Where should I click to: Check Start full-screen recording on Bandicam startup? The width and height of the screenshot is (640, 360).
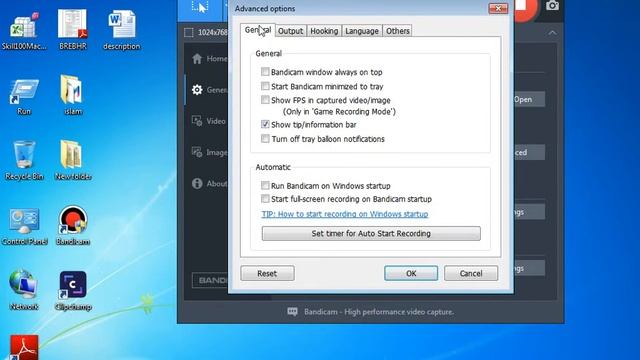pos(265,199)
